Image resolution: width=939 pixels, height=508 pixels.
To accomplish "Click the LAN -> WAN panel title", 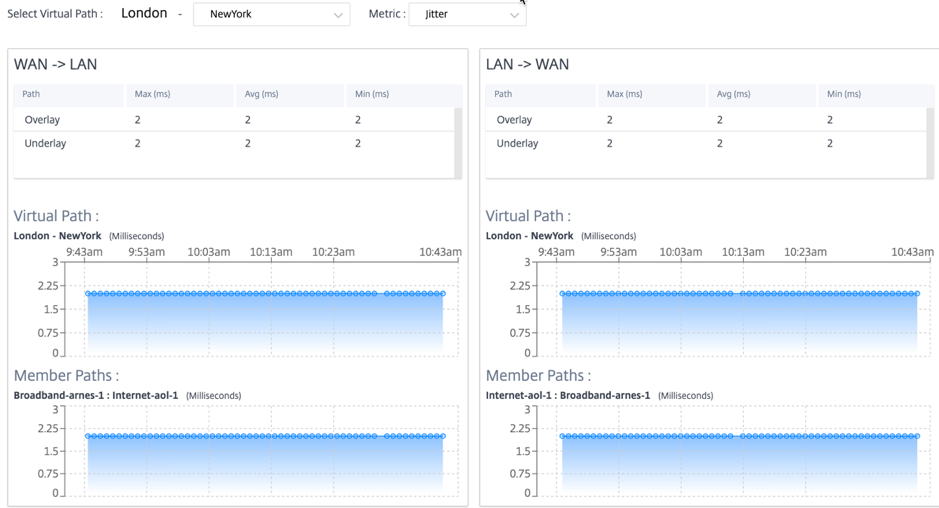I will 527,64.
